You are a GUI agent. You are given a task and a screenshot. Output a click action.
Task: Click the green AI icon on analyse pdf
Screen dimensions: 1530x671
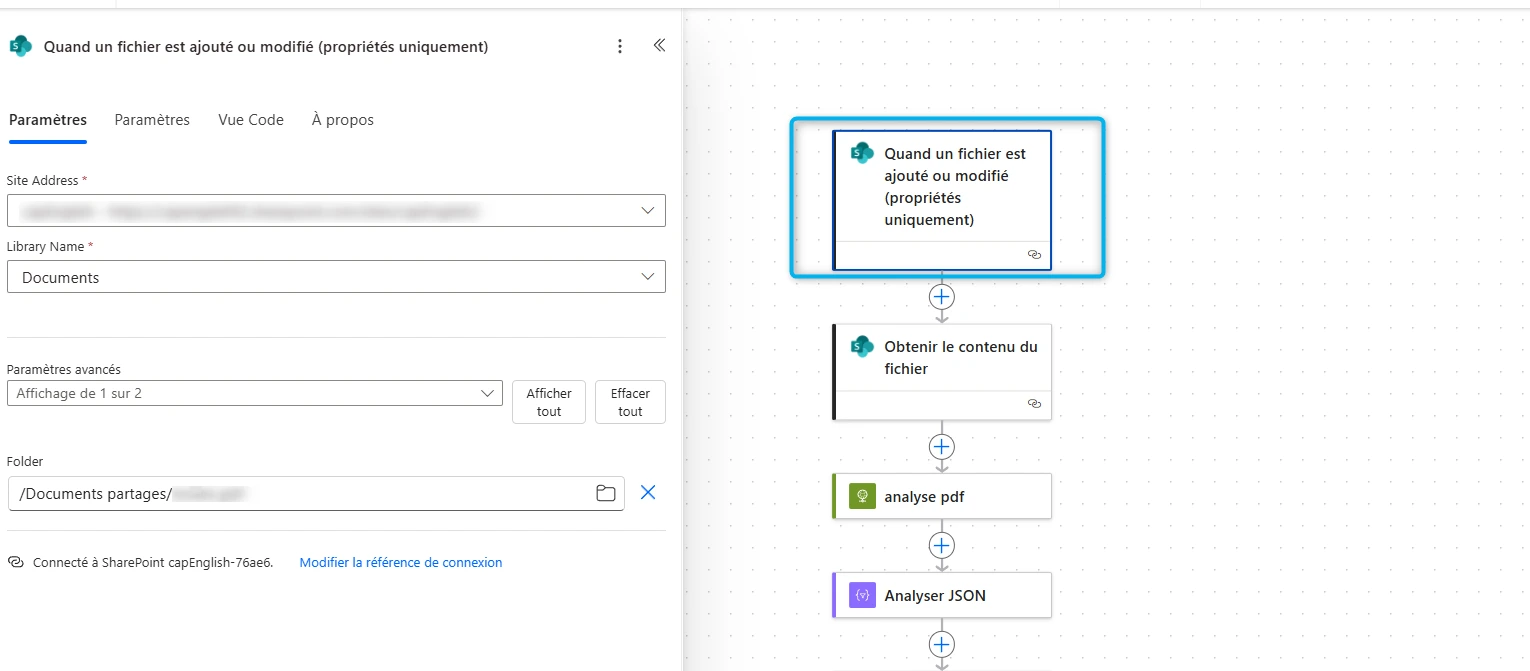862,496
